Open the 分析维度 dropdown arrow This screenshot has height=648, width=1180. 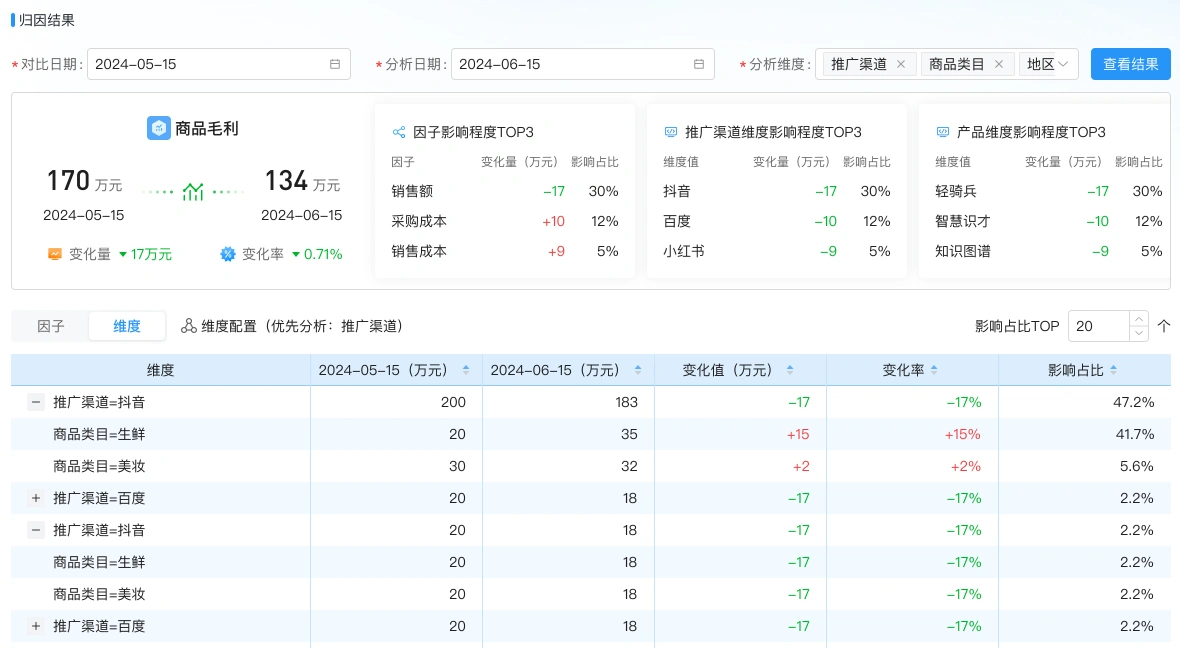coord(1064,64)
